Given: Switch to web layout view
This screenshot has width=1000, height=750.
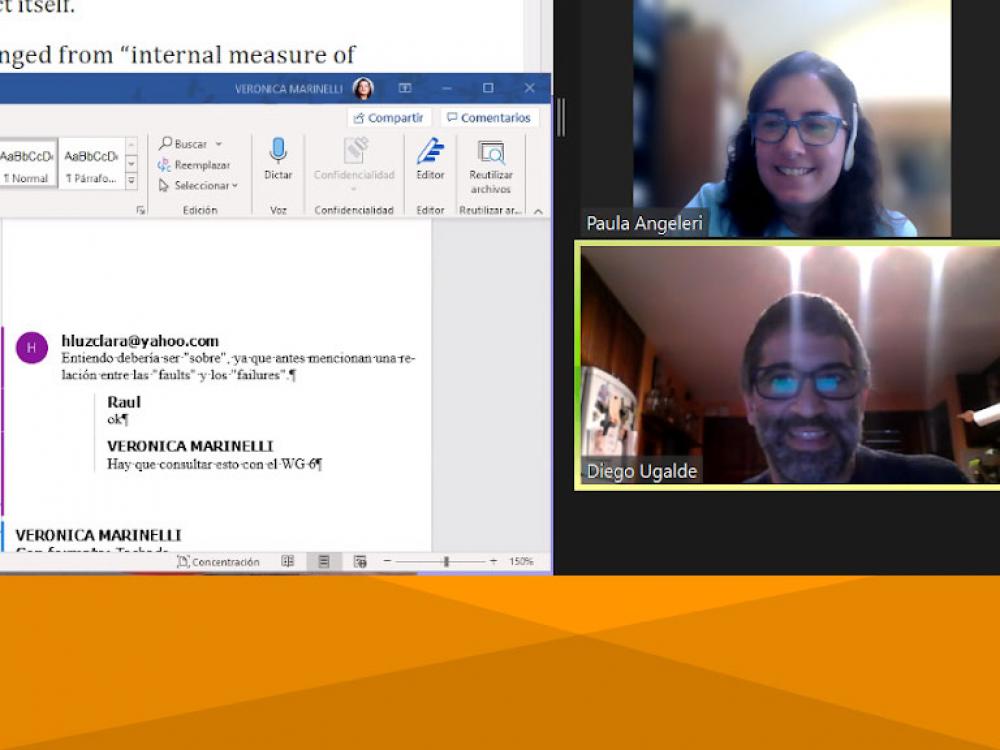Looking at the screenshot, I should coord(360,562).
